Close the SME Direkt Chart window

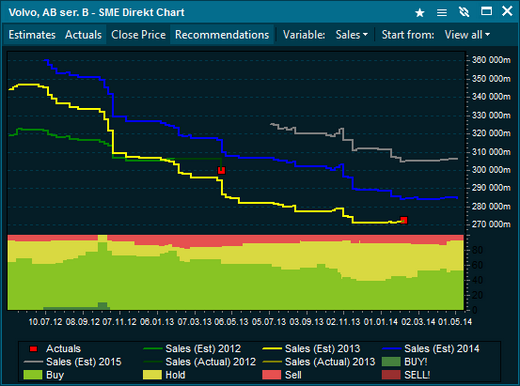pyautogui.click(x=507, y=11)
